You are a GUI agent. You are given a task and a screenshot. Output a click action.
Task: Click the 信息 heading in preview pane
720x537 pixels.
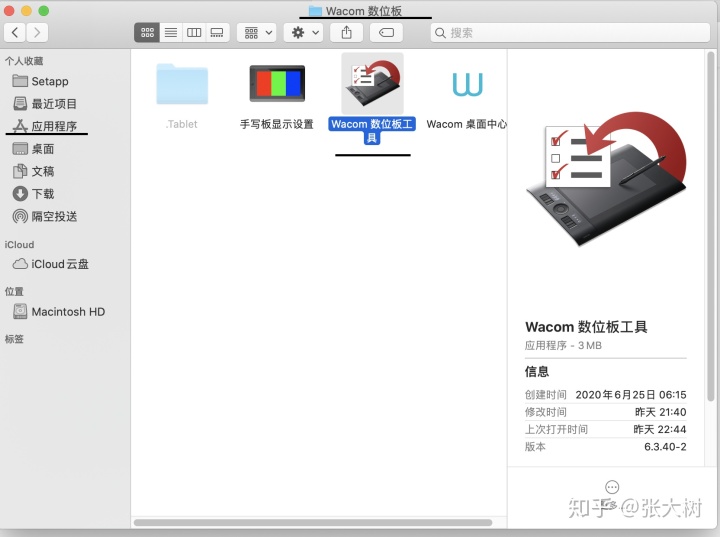pos(537,371)
